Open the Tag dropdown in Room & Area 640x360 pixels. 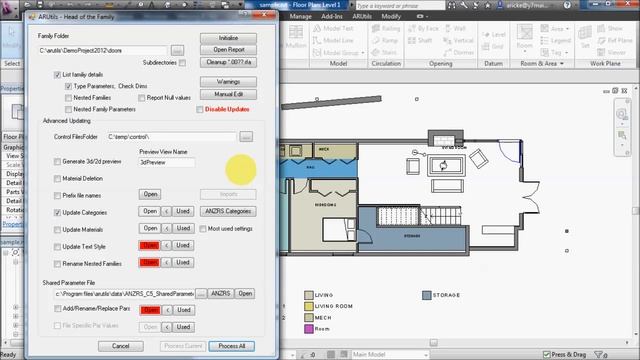click(567, 53)
